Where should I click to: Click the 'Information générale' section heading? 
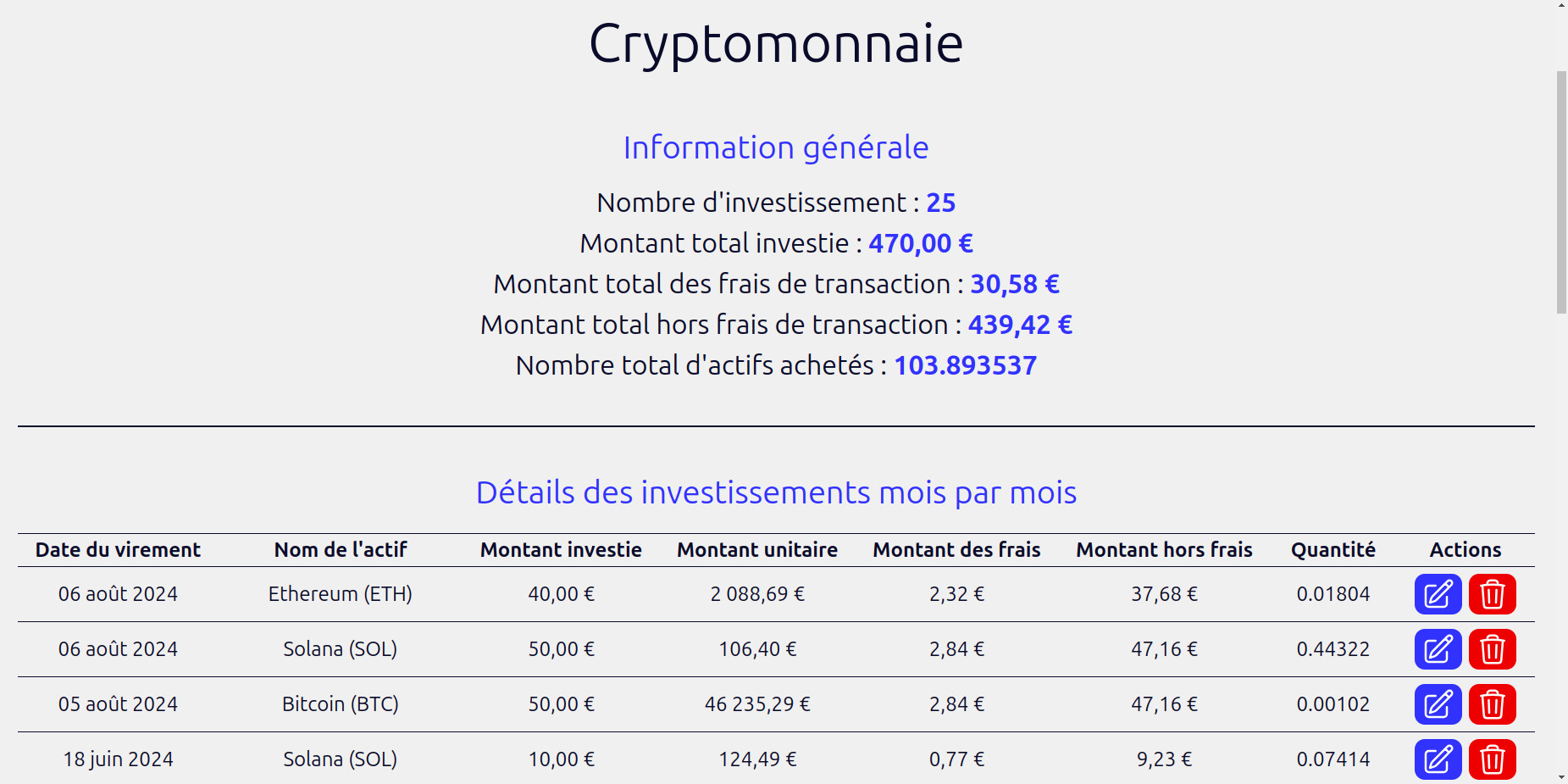coord(775,147)
